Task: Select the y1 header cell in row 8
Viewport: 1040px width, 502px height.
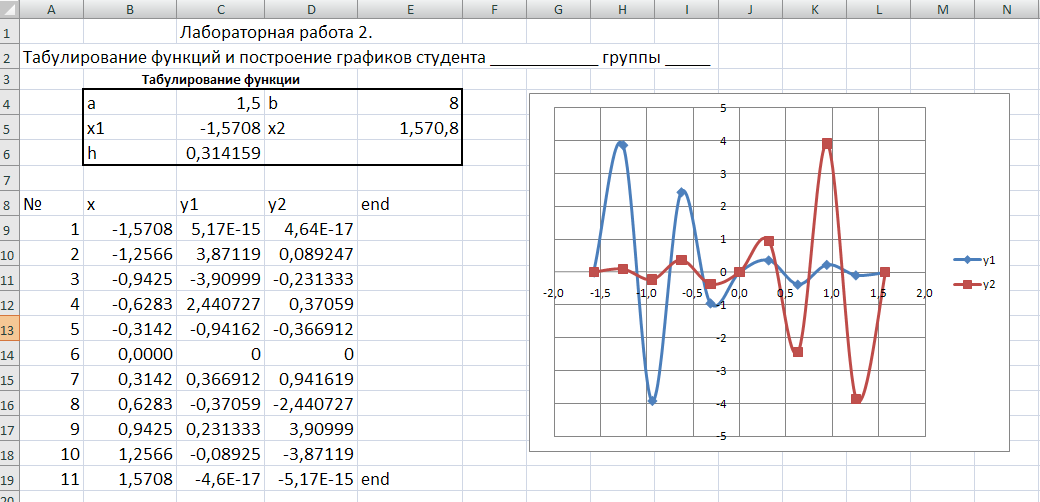Action: tap(220, 204)
